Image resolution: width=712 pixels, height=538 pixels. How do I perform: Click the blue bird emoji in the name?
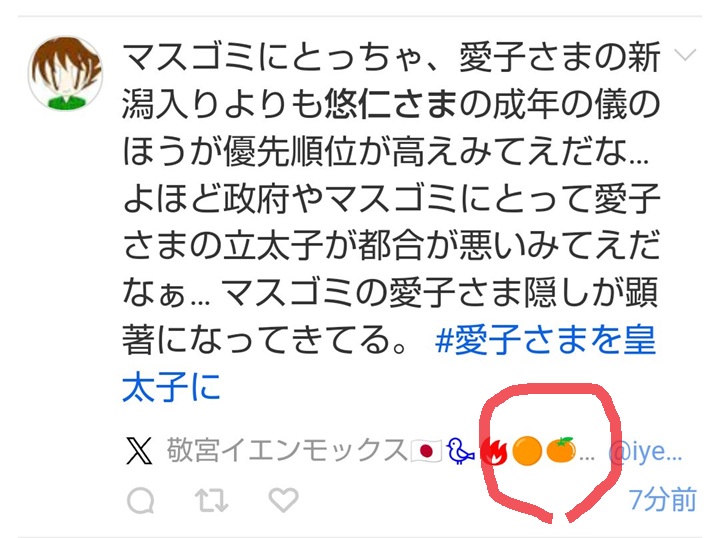point(461,451)
